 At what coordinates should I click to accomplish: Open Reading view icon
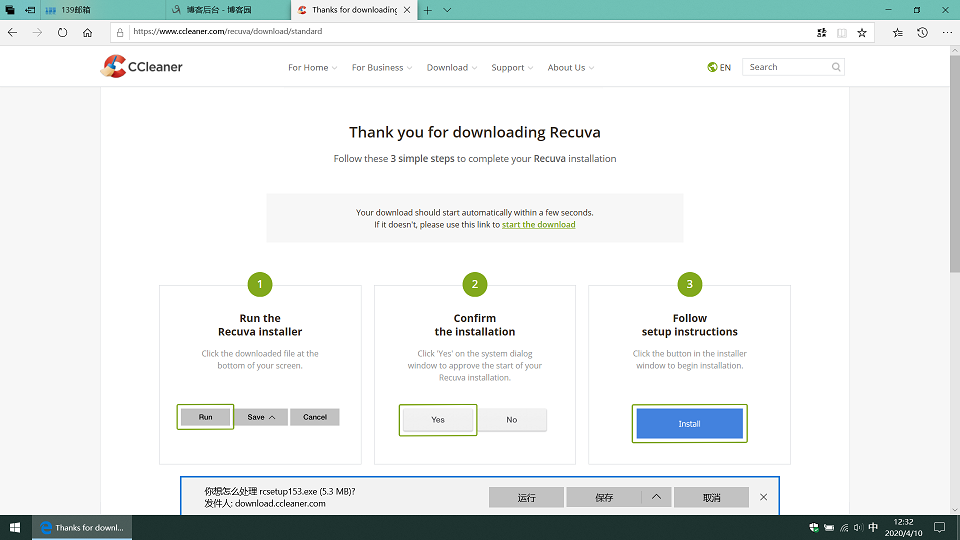842,33
